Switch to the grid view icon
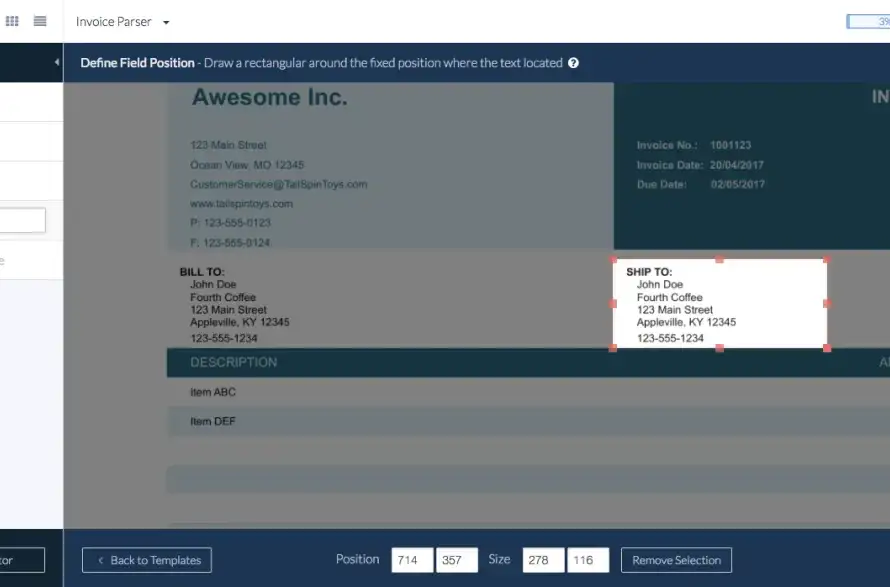890x587 pixels. 13,21
